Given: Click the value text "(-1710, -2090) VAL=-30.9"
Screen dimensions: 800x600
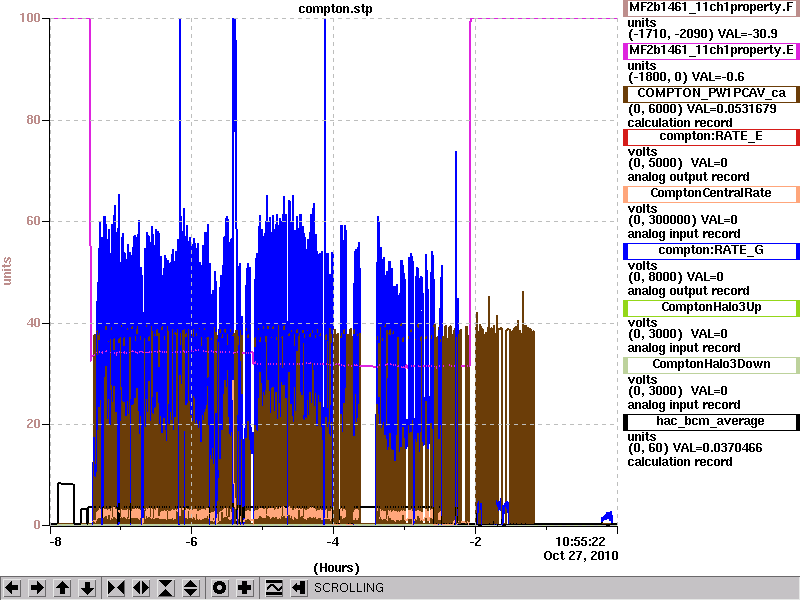Looking at the screenshot, I should [702, 34].
